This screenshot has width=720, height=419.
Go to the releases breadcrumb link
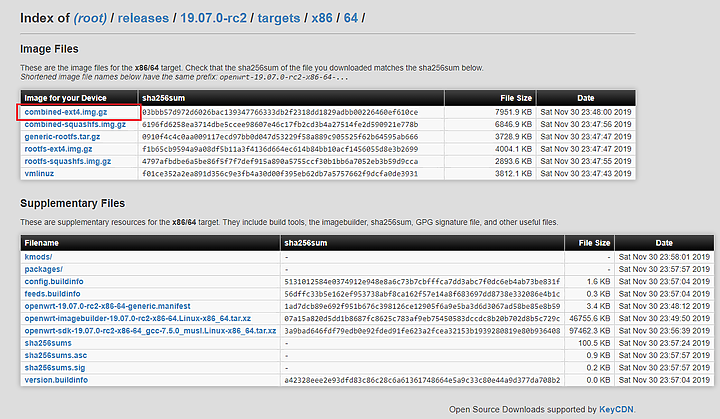pyautogui.click(x=143, y=18)
